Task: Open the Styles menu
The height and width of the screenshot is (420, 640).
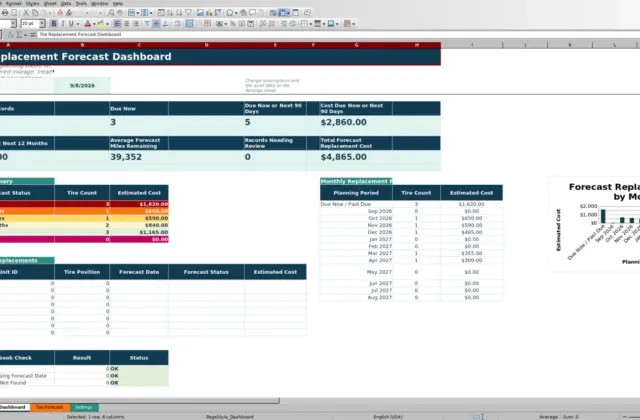Action: [33, 3]
